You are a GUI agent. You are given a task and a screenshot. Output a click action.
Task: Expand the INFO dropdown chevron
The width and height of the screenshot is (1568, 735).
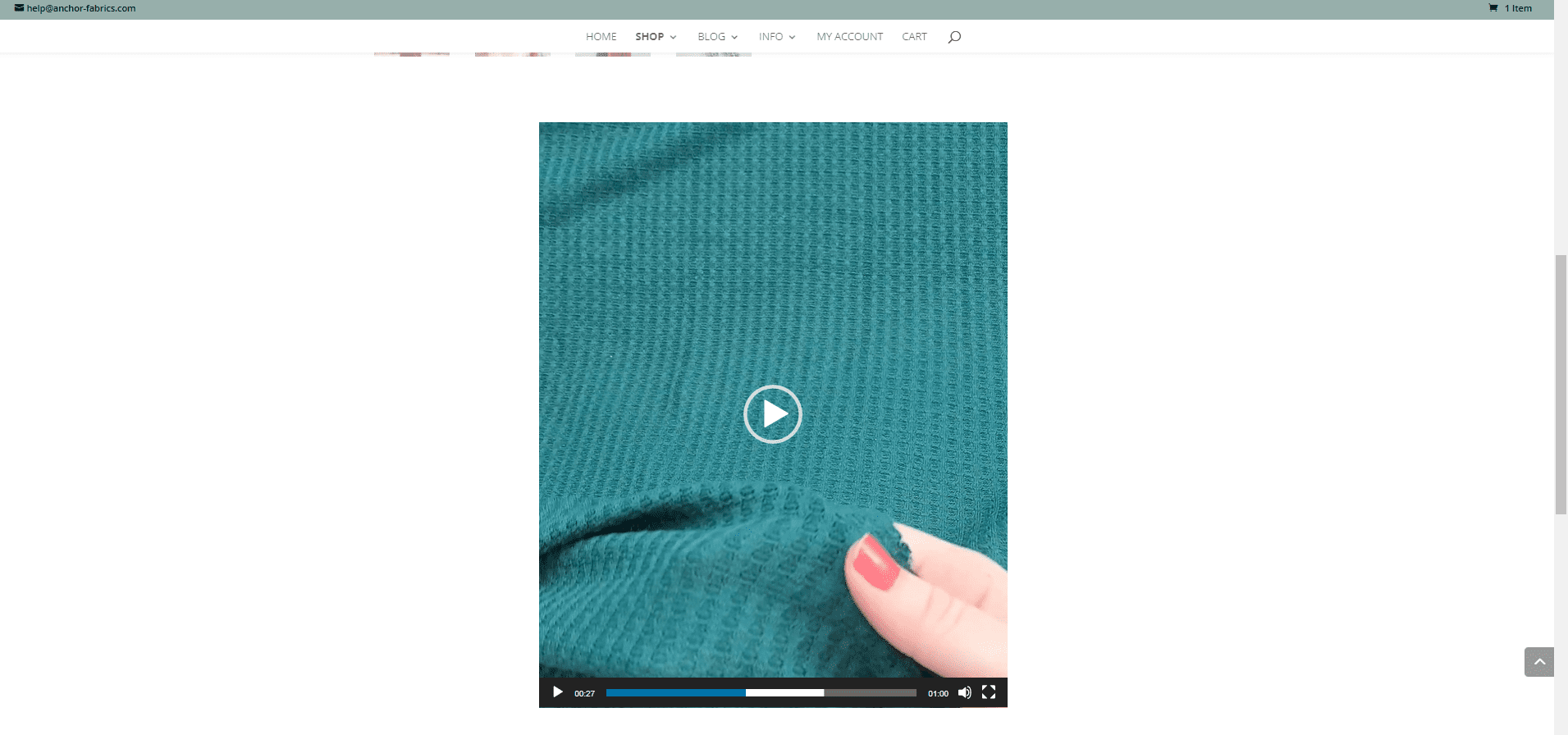(x=792, y=38)
